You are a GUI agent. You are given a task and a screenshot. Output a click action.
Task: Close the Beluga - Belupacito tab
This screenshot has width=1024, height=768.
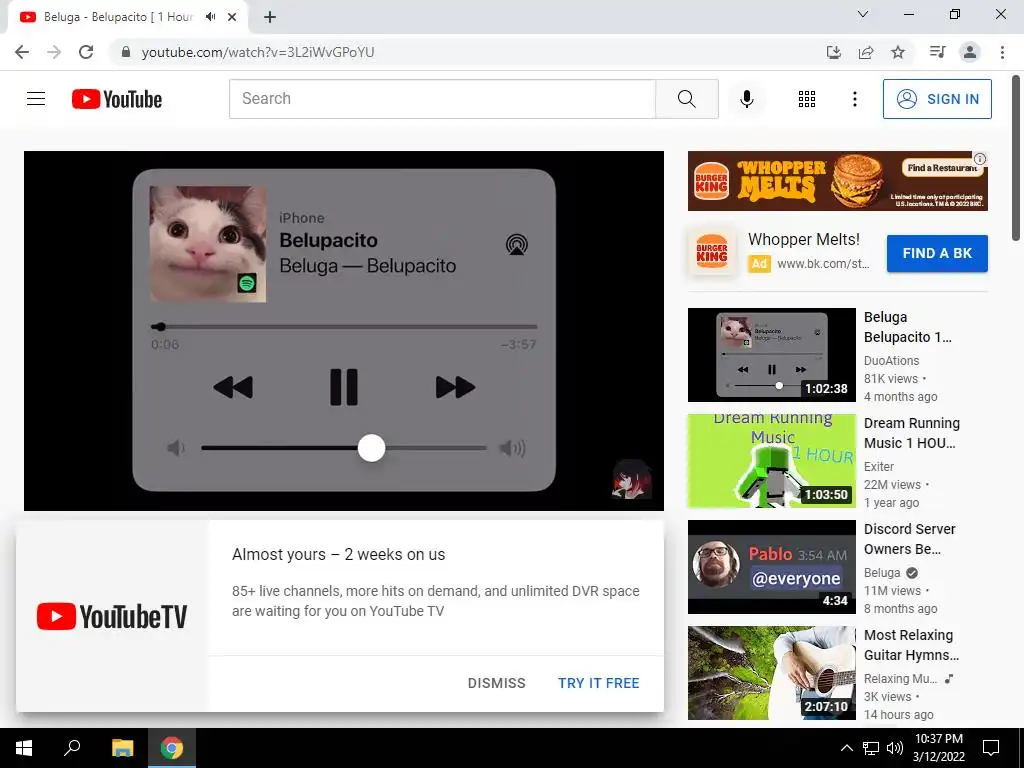(232, 17)
